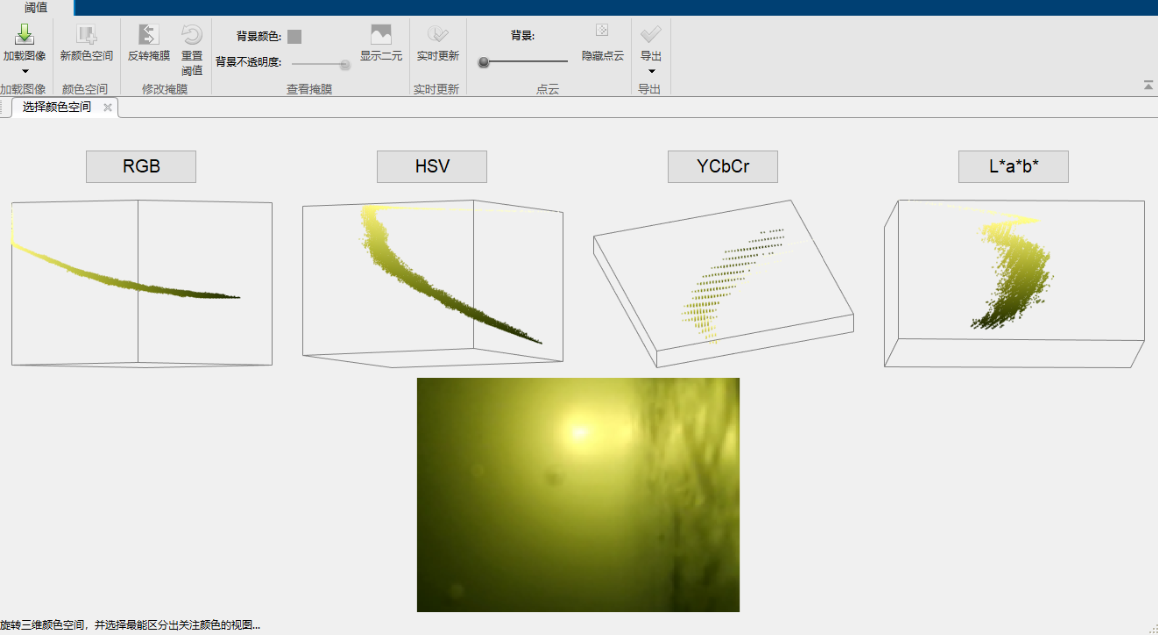Switch to the 阈值 ribbon tab

(36, 8)
